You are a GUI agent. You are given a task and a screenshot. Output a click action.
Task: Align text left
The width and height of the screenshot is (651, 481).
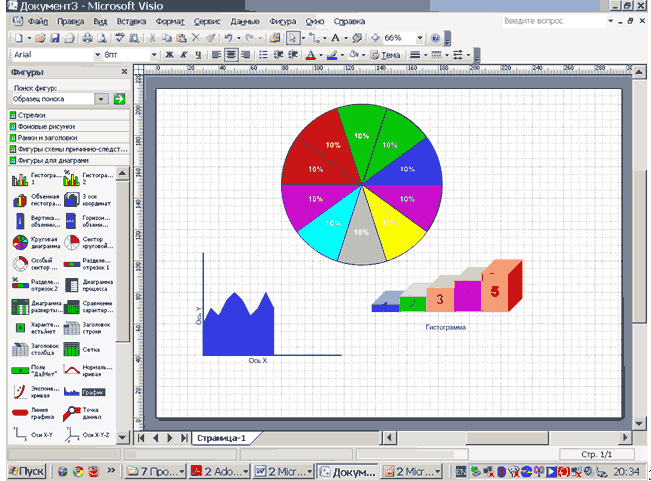click(216, 55)
